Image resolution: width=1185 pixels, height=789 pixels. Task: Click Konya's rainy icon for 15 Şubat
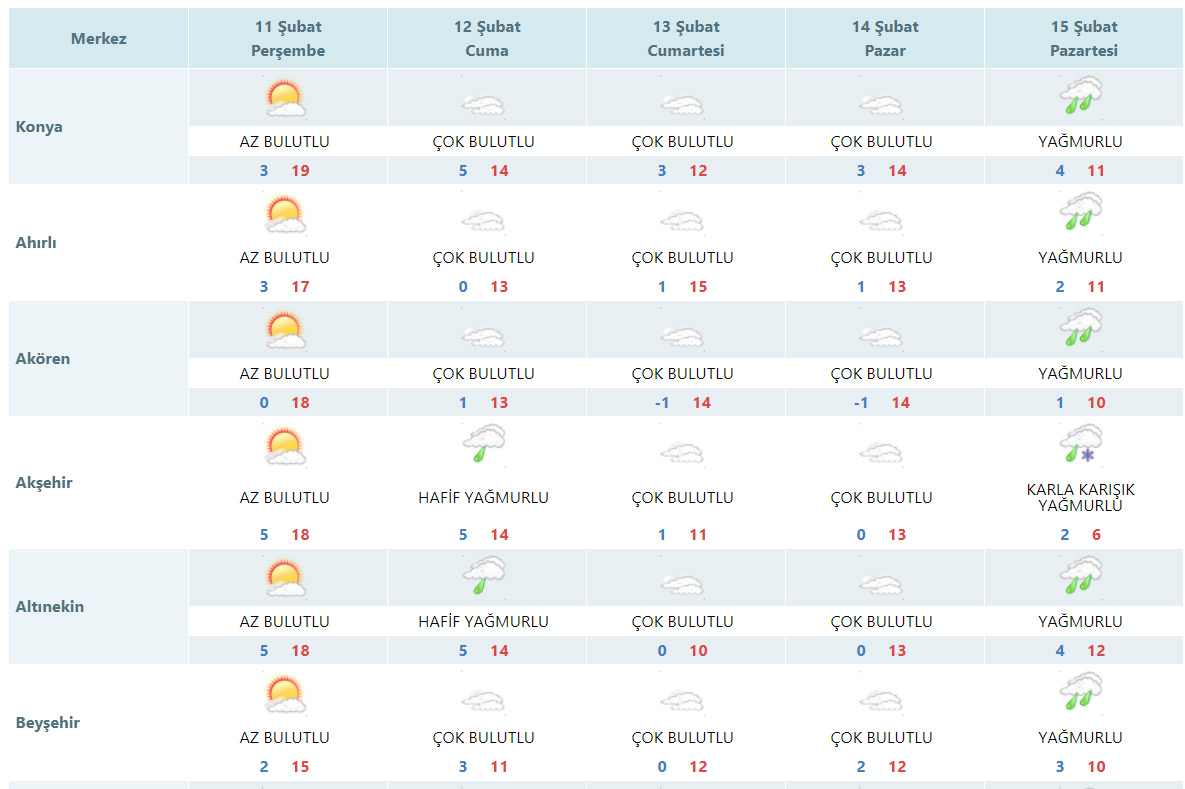pos(1080,98)
